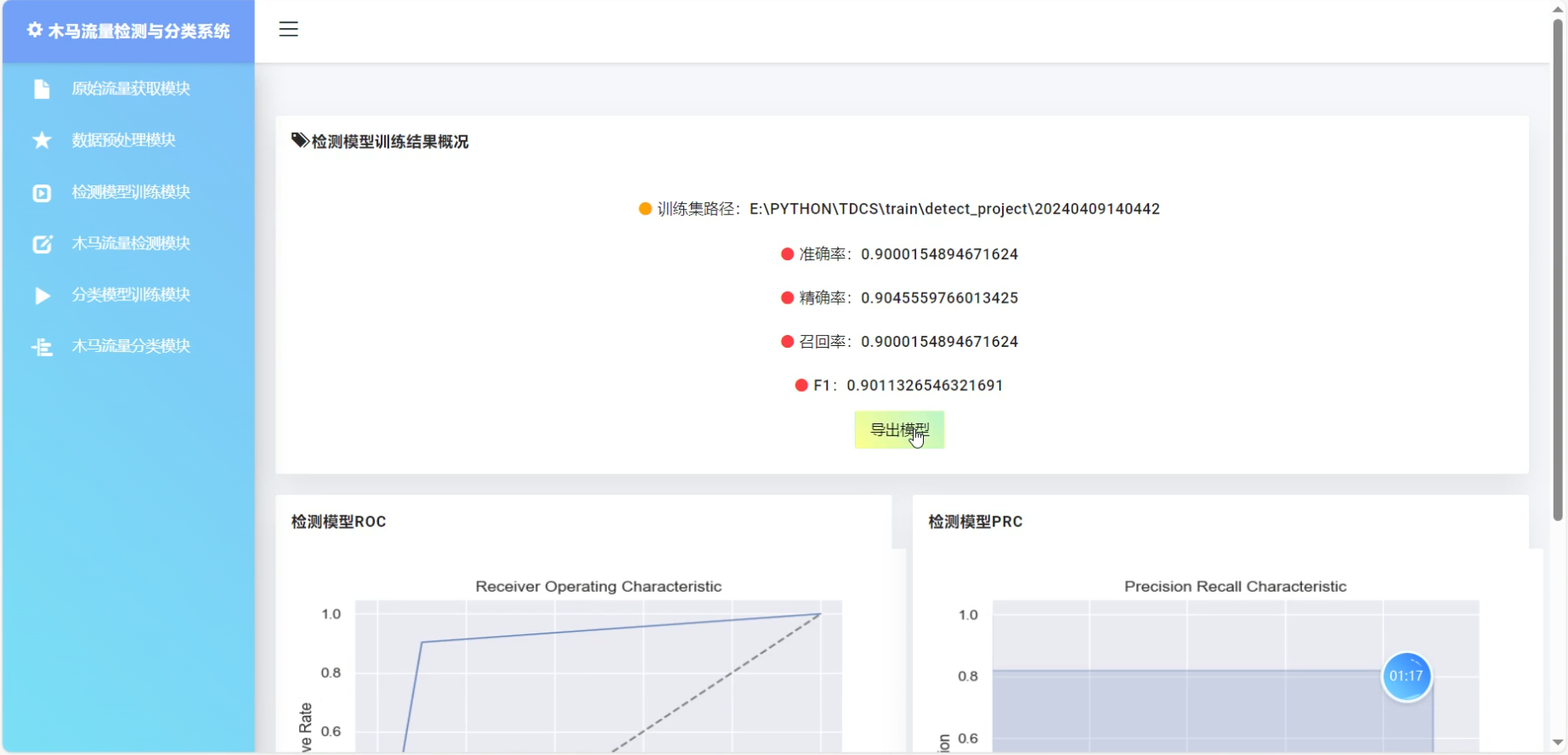Click the orange dot beside 训练集路径
This screenshot has width=1568, height=755.
click(645, 209)
